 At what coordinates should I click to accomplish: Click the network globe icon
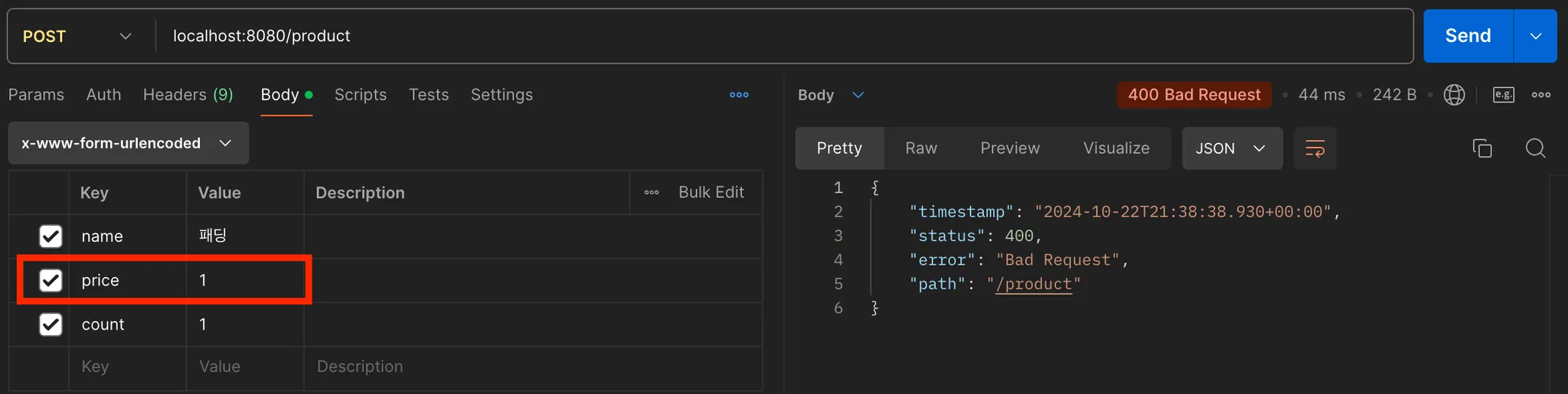[1454, 95]
